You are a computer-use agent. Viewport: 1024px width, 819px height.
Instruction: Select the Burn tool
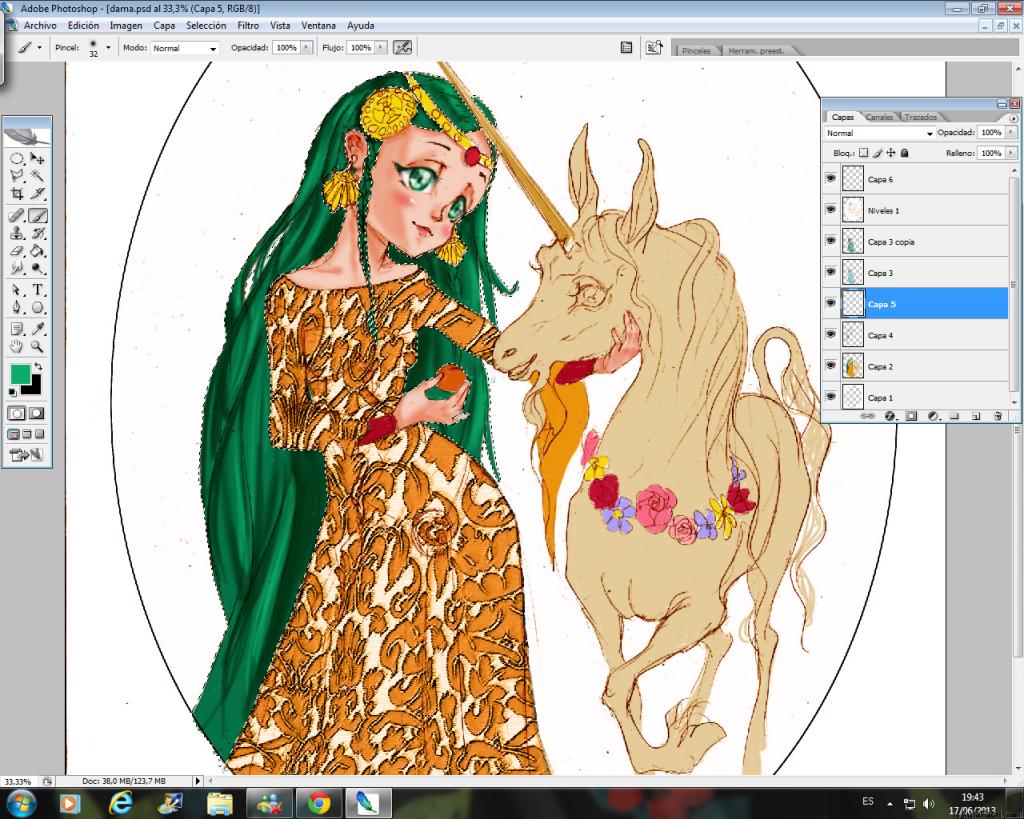tap(37, 268)
